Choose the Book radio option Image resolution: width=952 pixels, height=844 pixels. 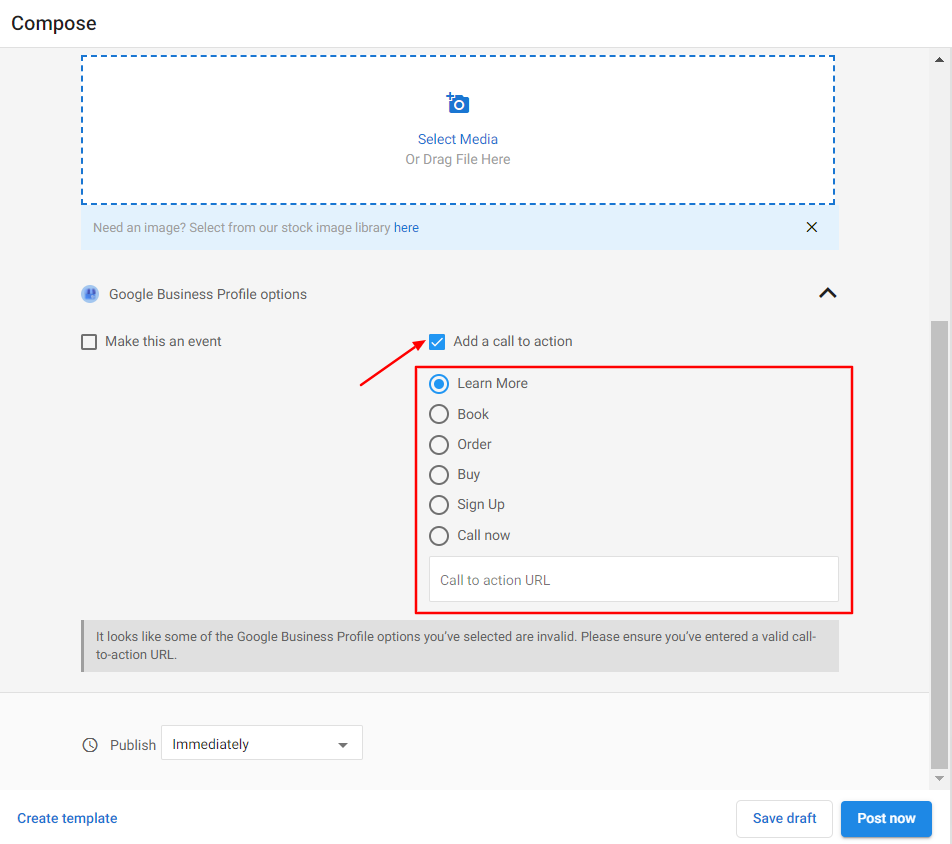point(439,414)
